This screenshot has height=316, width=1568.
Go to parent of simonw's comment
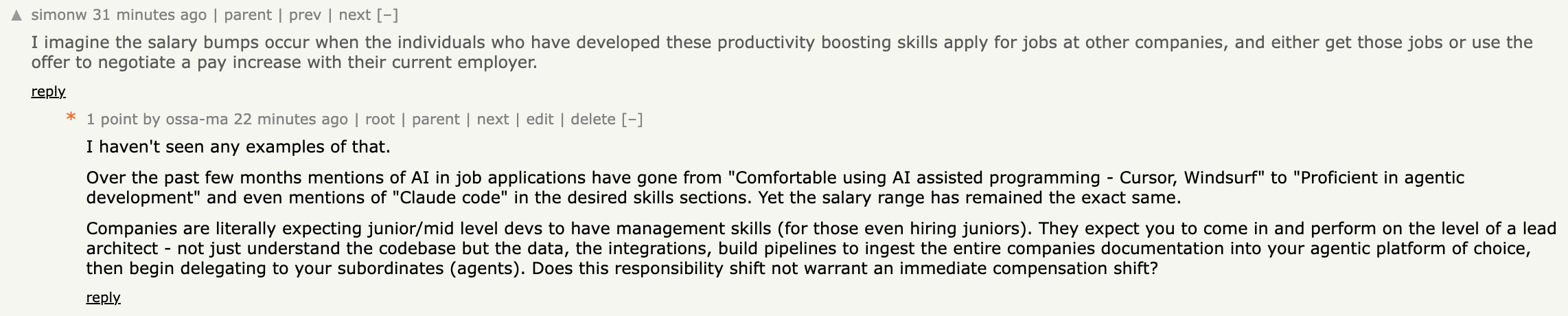coord(248,15)
